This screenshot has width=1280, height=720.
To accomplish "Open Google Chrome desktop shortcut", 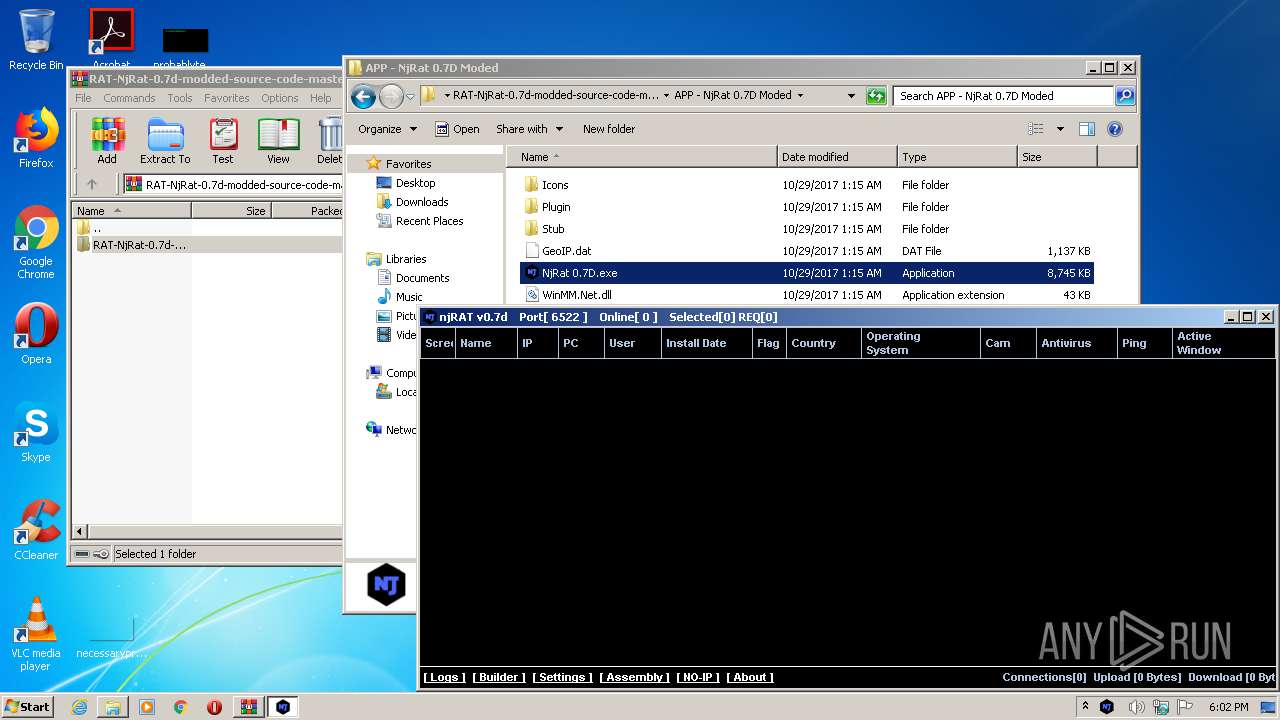I will click(36, 242).
